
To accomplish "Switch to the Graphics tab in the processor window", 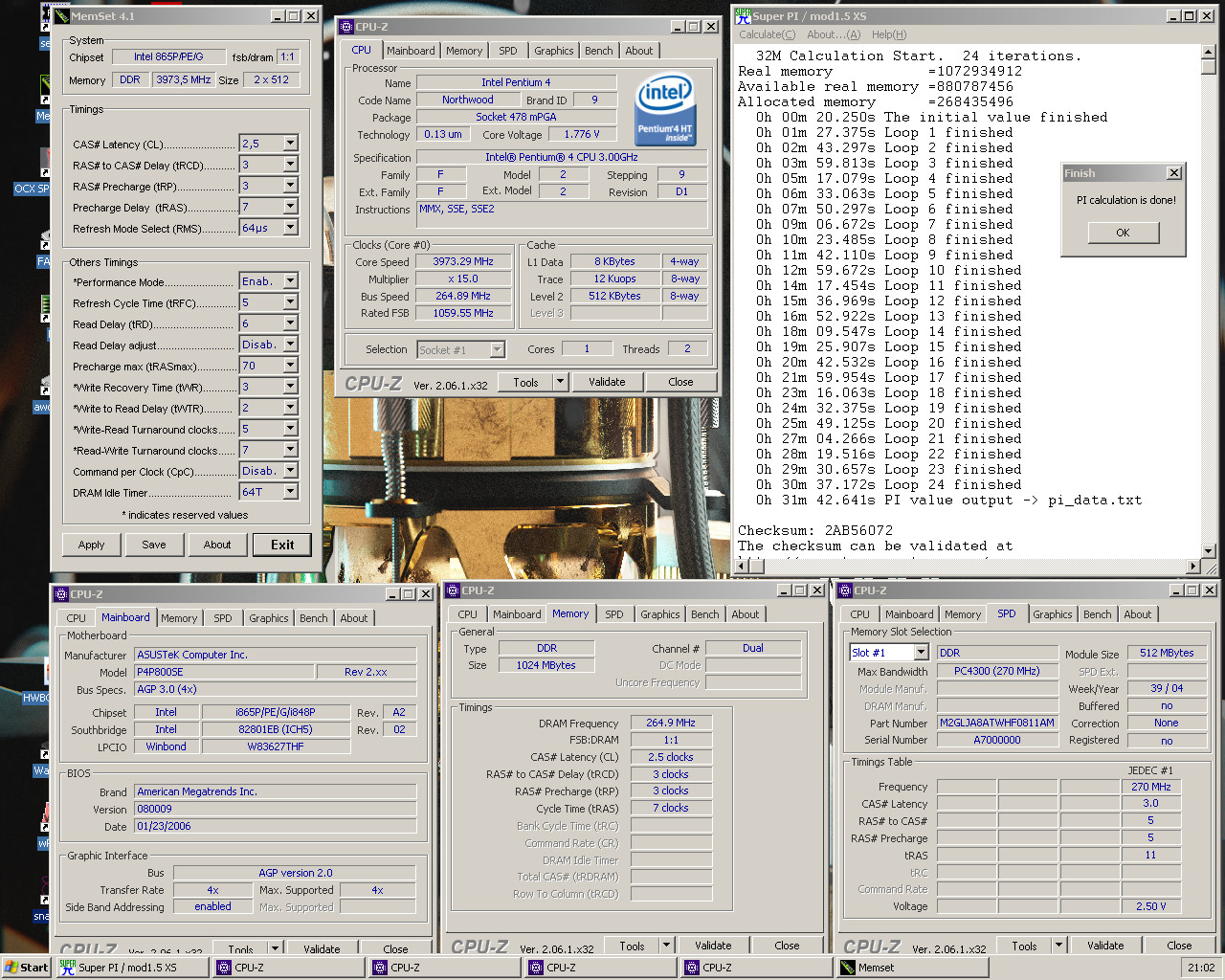I will point(554,51).
